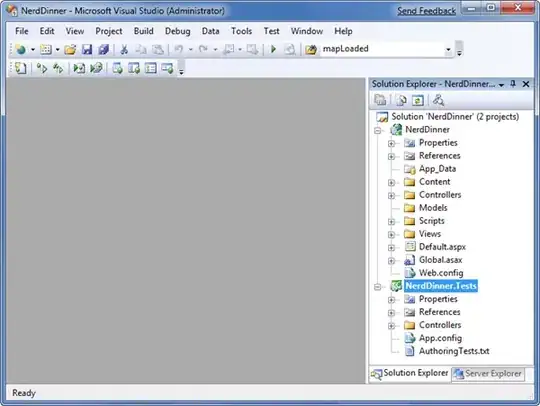Expand the Scripts folder node
This screenshot has height=406, width=540.
[x=391, y=222]
